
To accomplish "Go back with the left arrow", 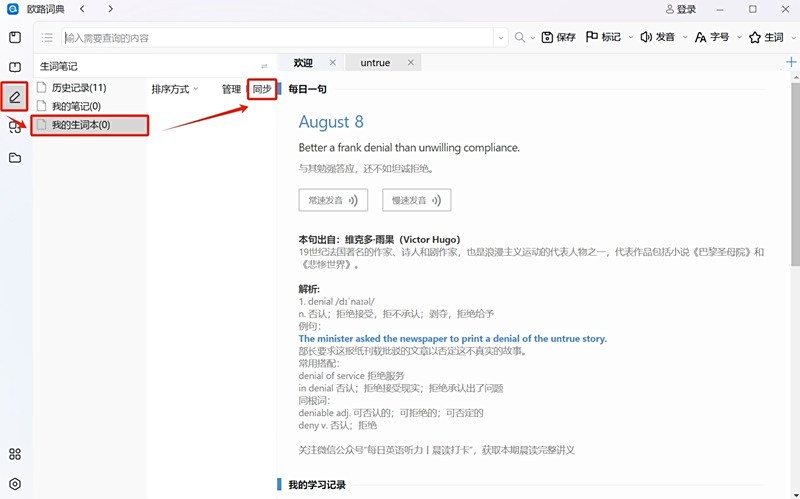I will pyautogui.click(x=82, y=9).
